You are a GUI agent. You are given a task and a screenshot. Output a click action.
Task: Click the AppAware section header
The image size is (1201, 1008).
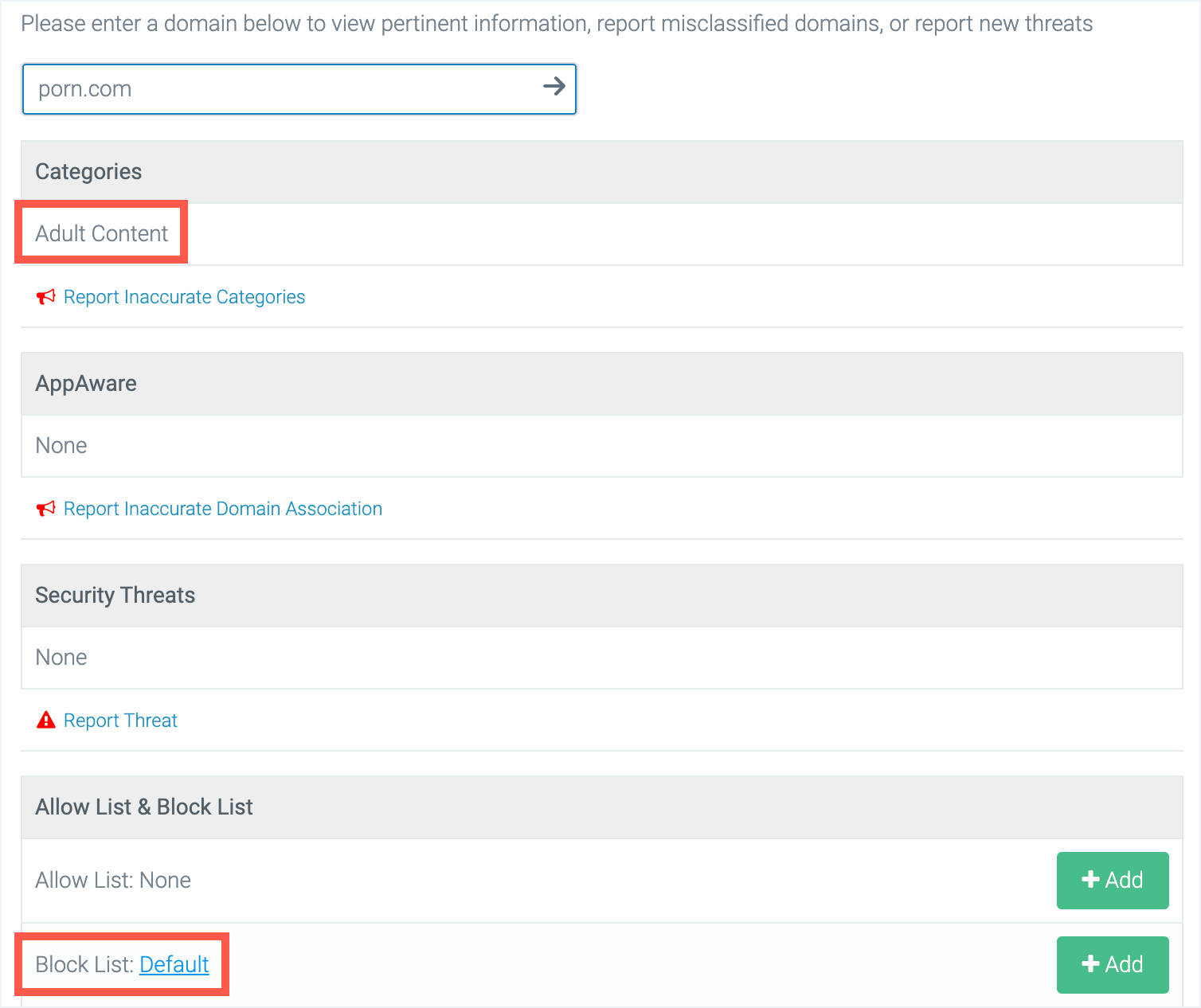point(86,383)
